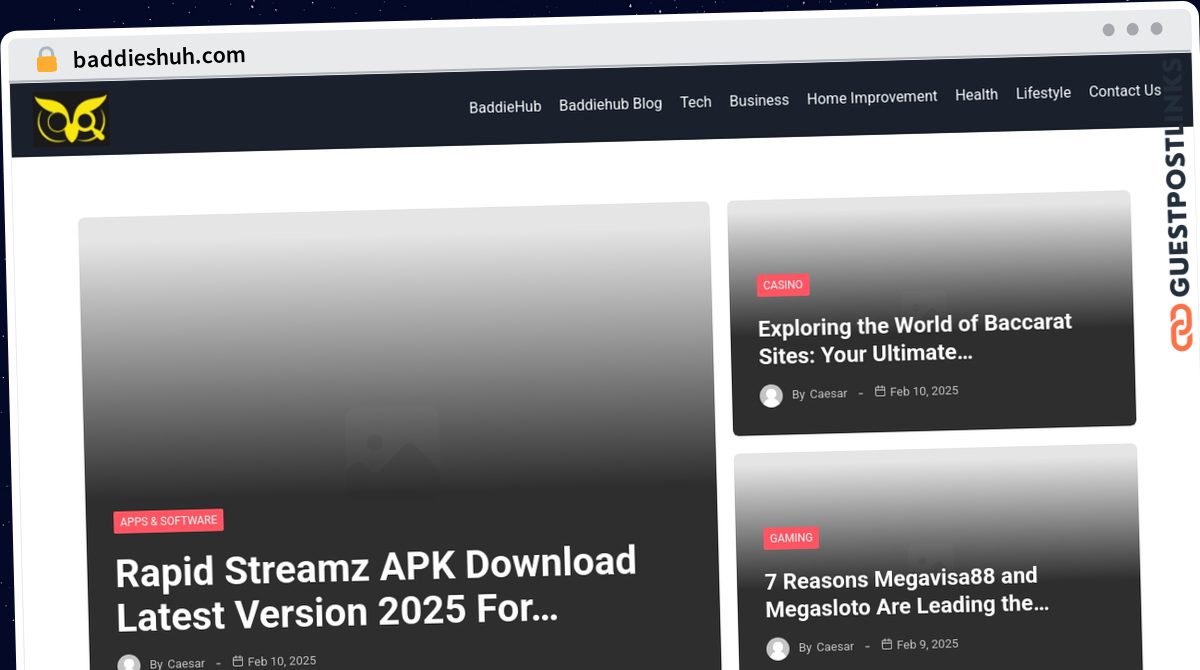Screen dimensions: 1200x670
Task: Click Caesar's avatar on the Megavisa88 article
Action: (x=778, y=649)
